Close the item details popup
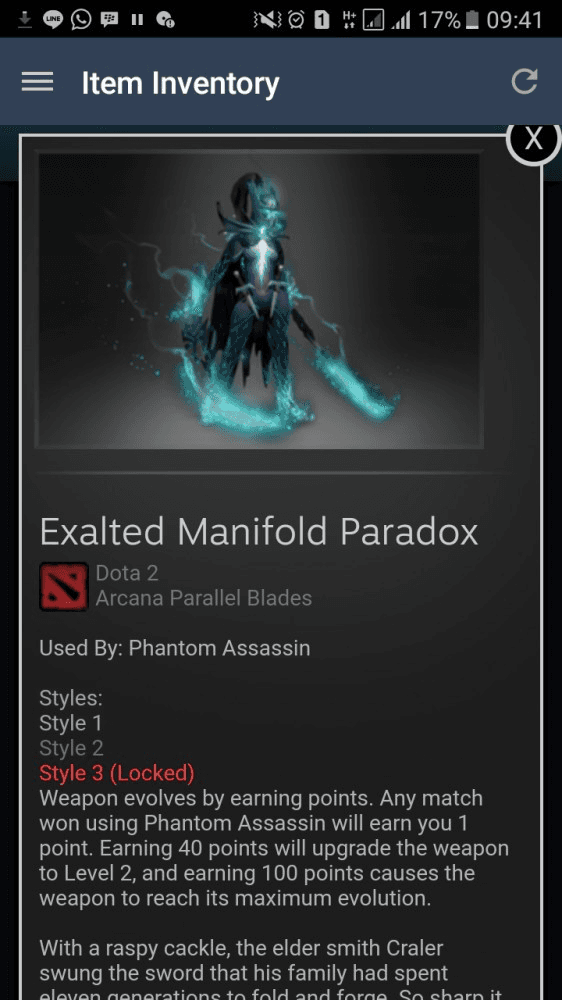The image size is (562, 1000). (x=533, y=138)
